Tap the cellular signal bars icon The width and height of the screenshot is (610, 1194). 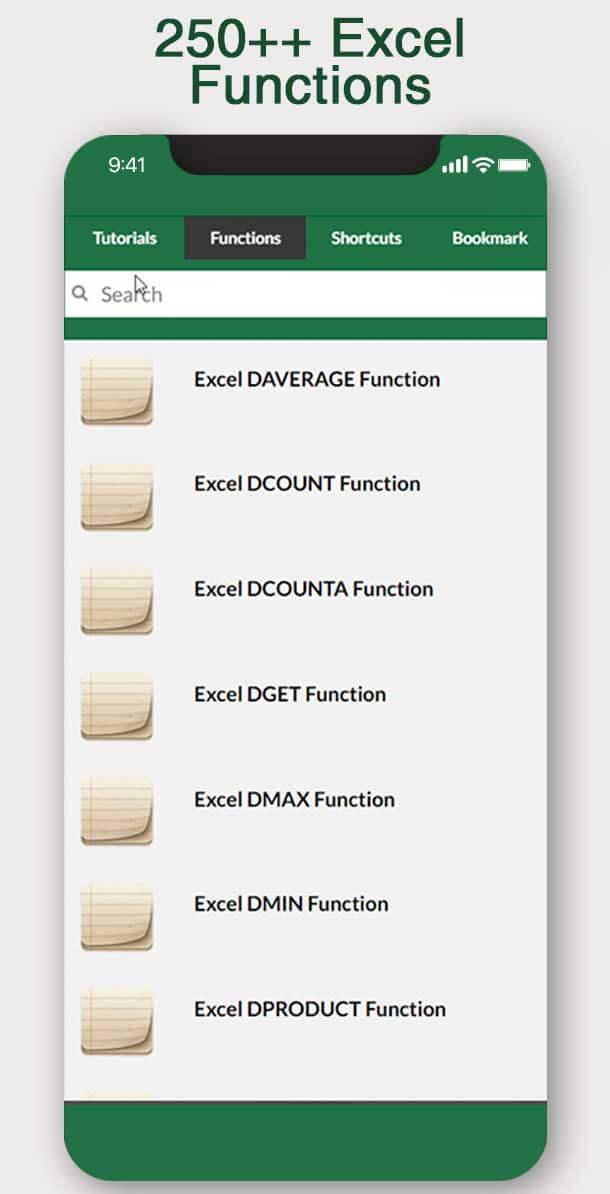coord(455,164)
